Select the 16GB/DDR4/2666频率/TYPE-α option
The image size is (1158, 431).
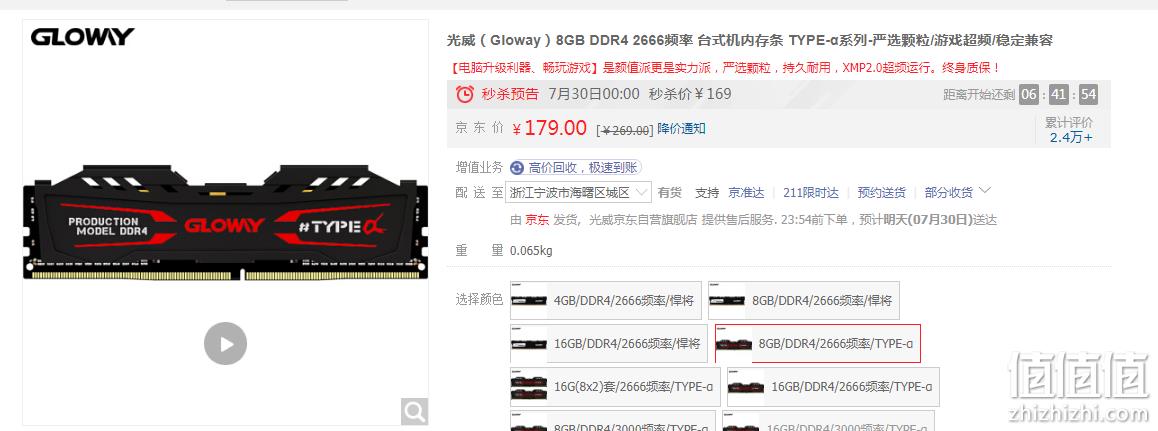(x=833, y=387)
